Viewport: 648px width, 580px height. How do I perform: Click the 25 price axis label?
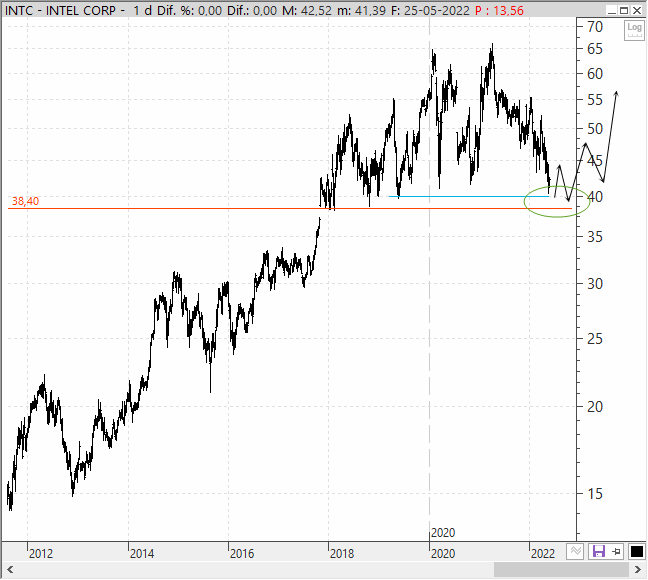(595, 339)
